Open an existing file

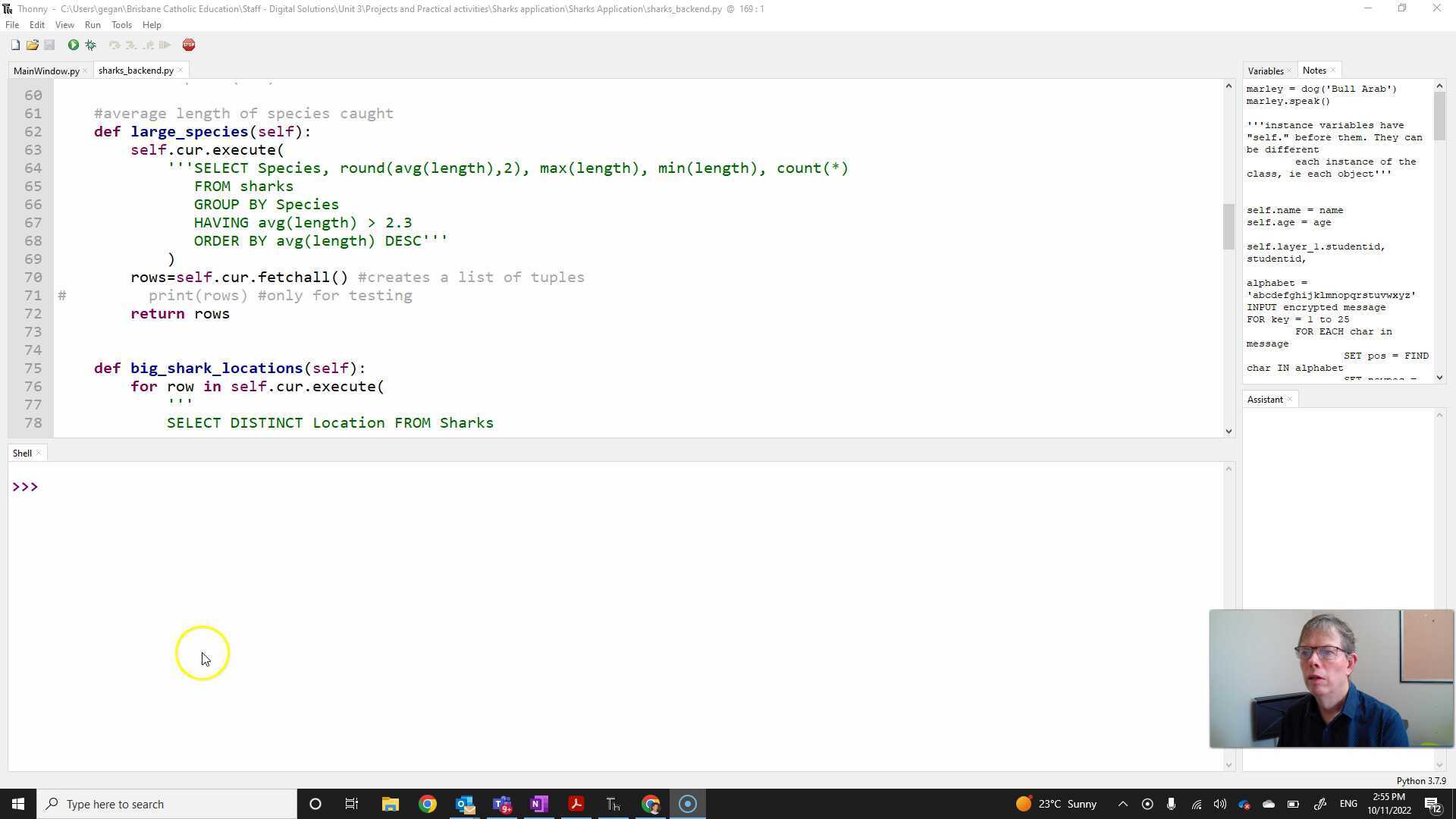click(x=33, y=45)
